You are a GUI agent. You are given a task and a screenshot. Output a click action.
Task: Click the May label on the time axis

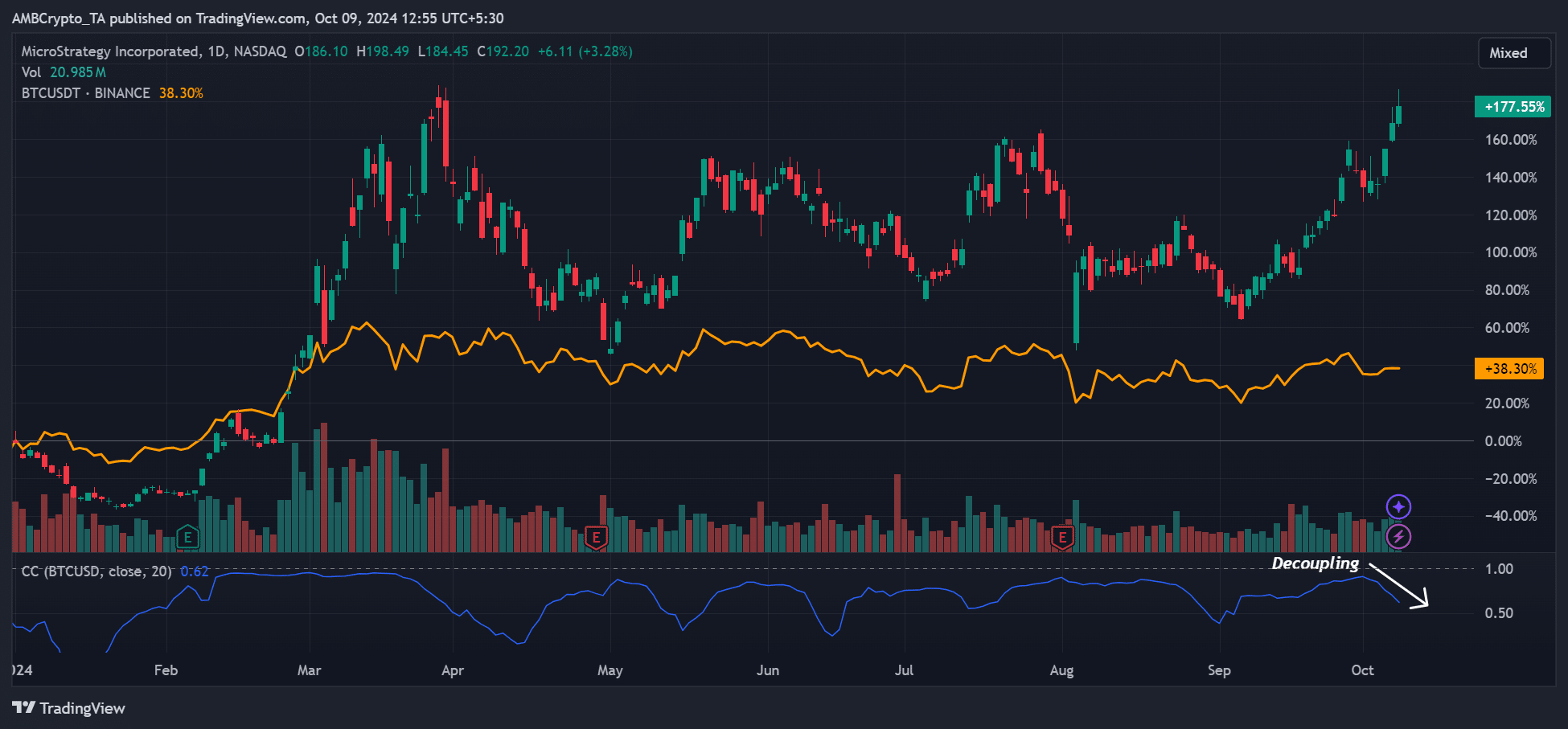click(610, 670)
